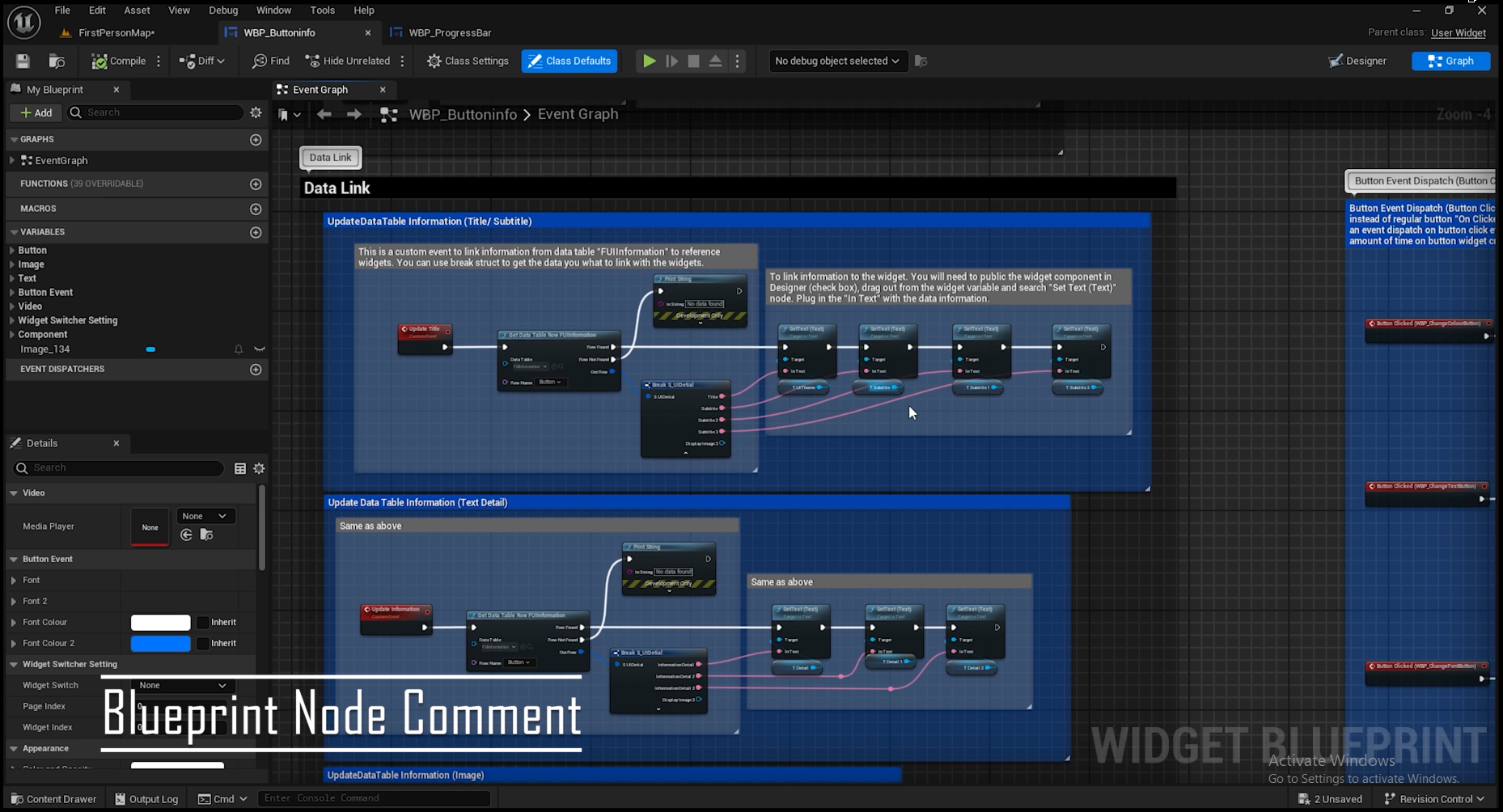The image size is (1503, 812).
Task: Switch to the FirstPersonMap tab
Action: [x=116, y=33]
